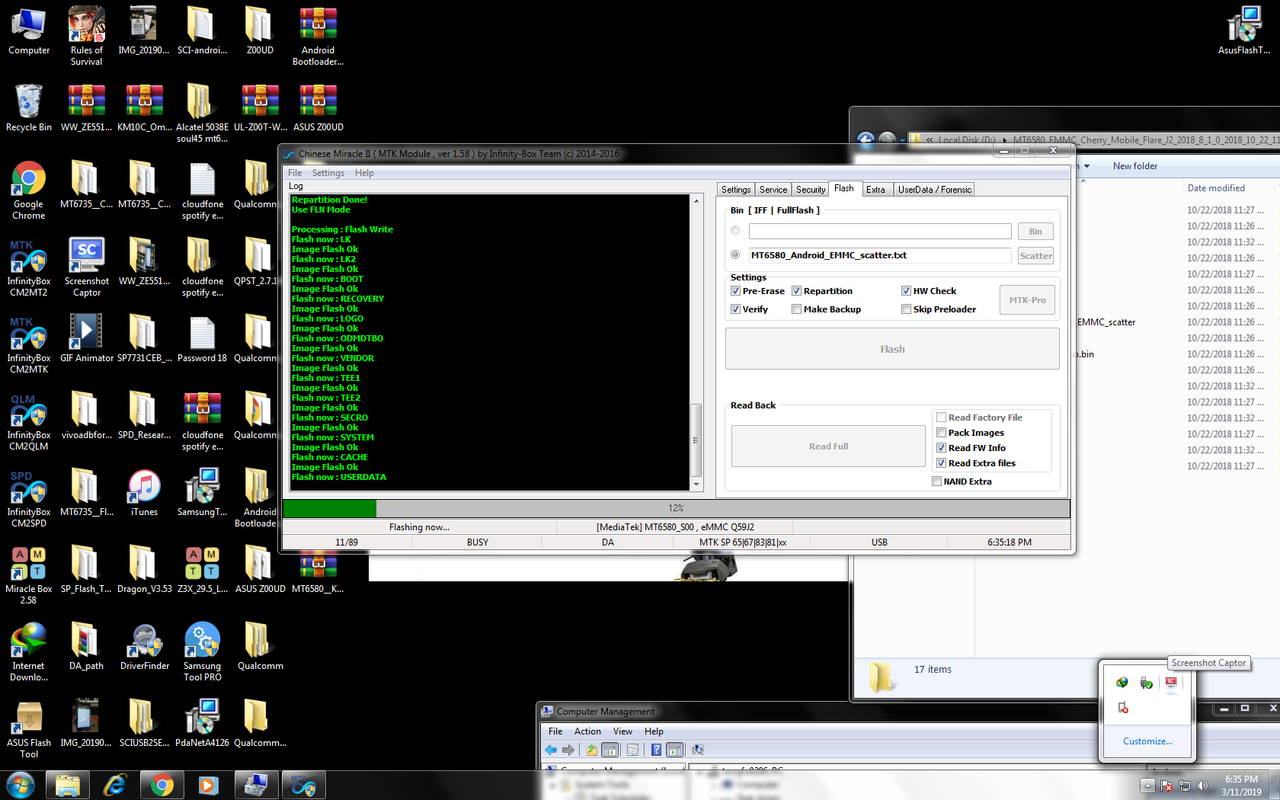Toggle Read FW Info checkbox
The width and height of the screenshot is (1280, 800).
pos(941,448)
